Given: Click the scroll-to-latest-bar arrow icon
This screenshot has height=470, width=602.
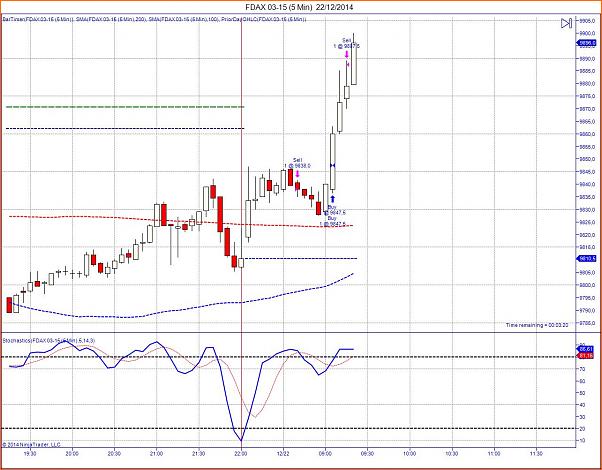Looking at the screenshot, I should tap(566, 23).
